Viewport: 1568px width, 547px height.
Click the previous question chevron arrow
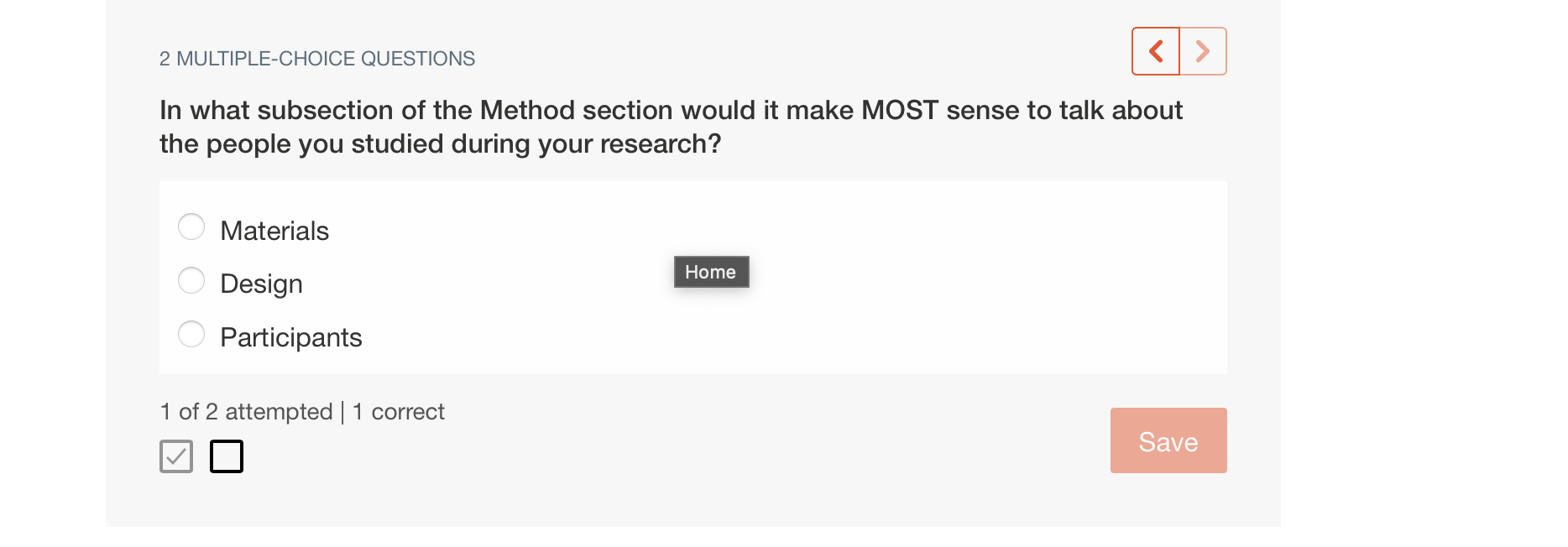click(x=1156, y=51)
